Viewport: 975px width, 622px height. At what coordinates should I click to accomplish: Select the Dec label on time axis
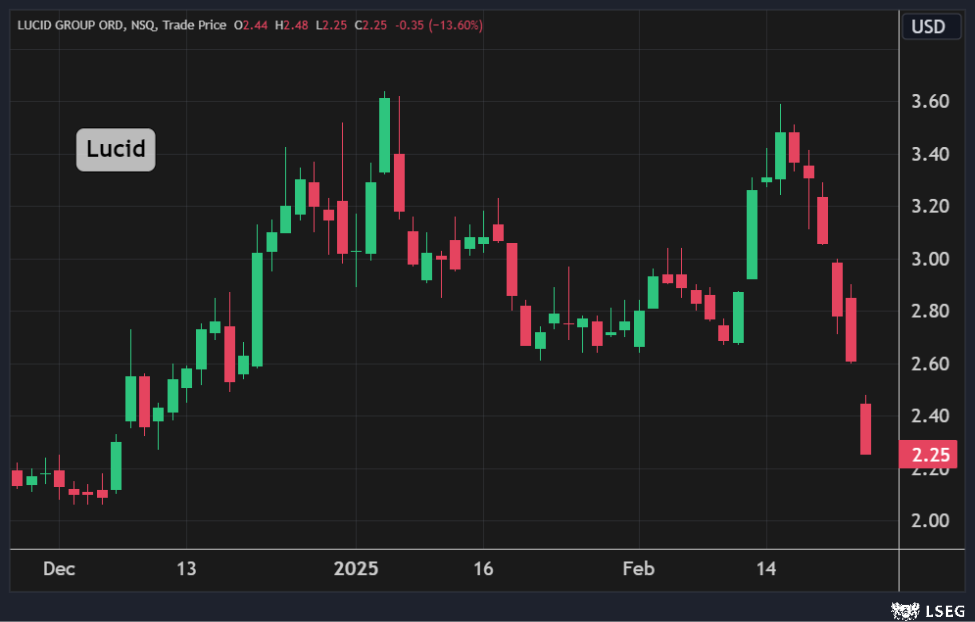pos(58,569)
